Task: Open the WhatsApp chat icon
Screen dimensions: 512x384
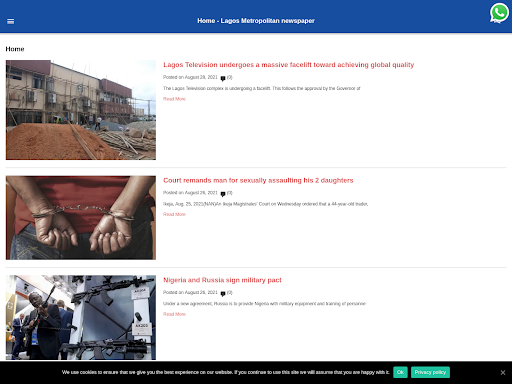Action: point(499,13)
